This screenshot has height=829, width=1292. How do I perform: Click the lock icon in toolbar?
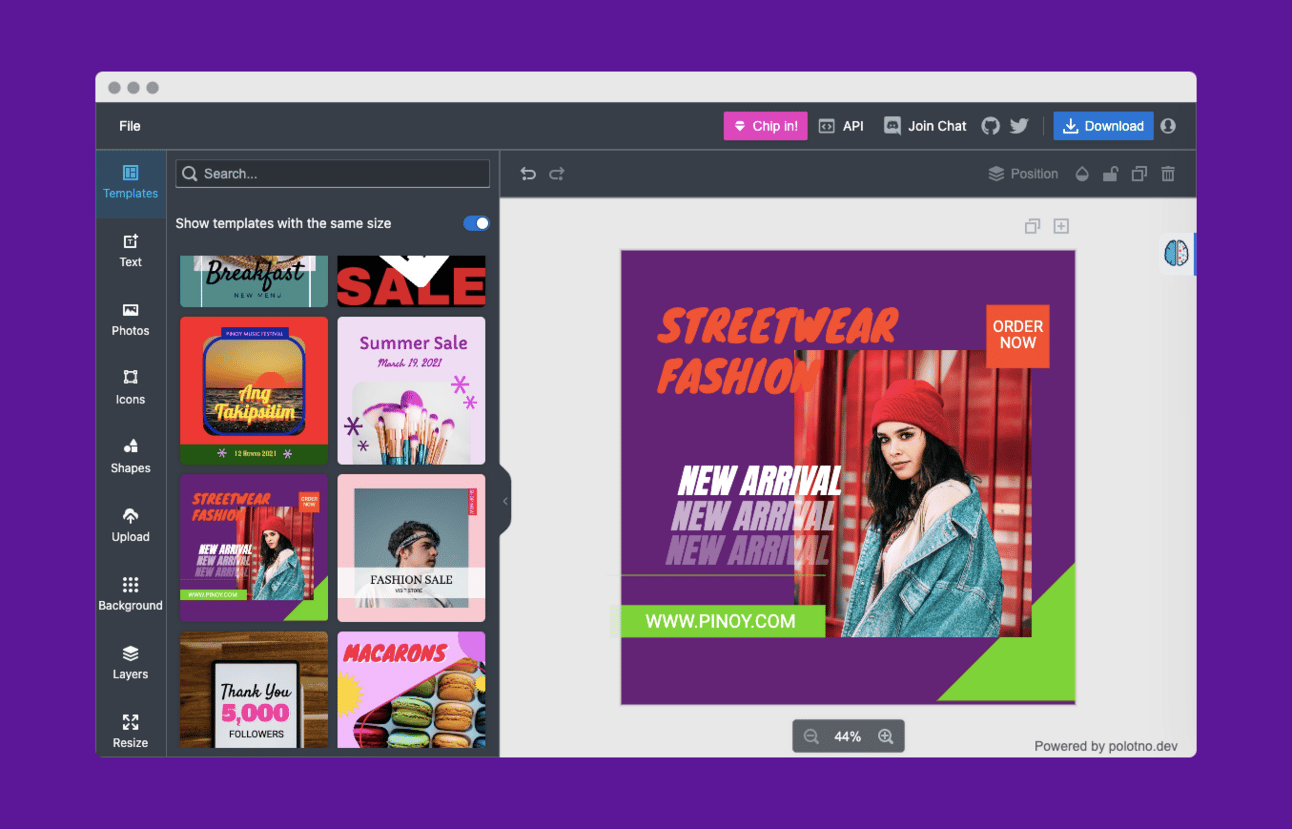1110,174
